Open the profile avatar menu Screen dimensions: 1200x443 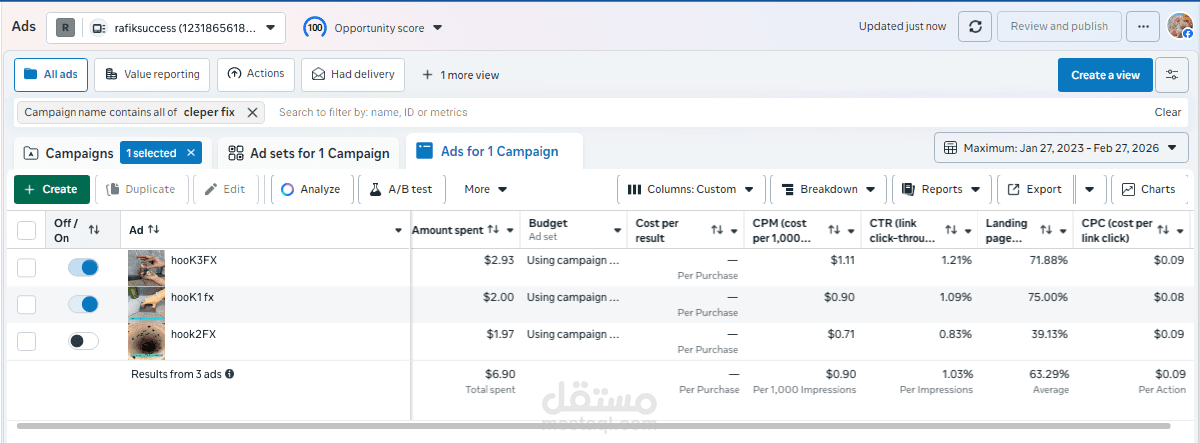coord(1180,27)
